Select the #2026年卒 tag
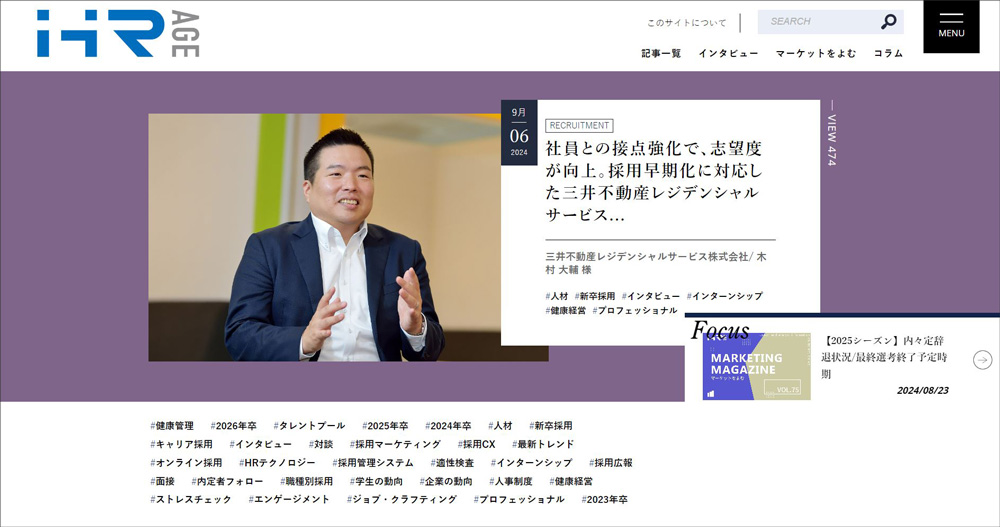This screenshot has height=527, width=1000. click(x=233, y=426)
